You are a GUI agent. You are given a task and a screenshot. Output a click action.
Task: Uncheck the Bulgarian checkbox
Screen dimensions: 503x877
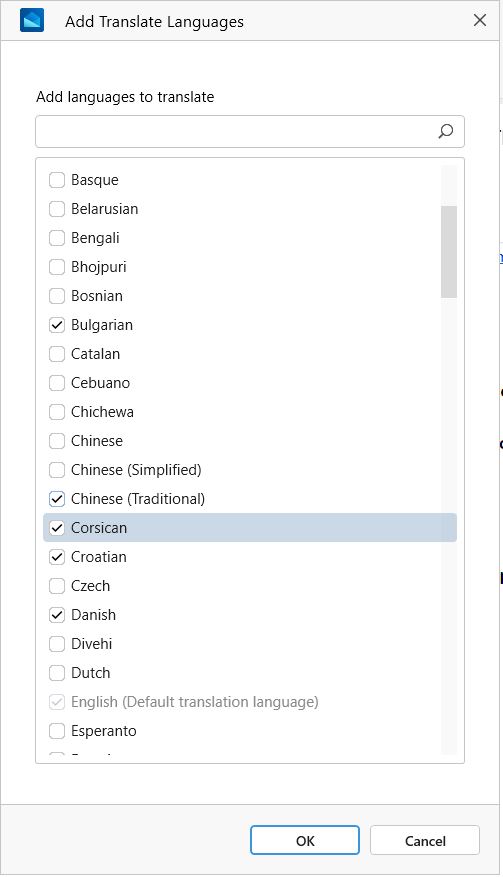point(57,324)
